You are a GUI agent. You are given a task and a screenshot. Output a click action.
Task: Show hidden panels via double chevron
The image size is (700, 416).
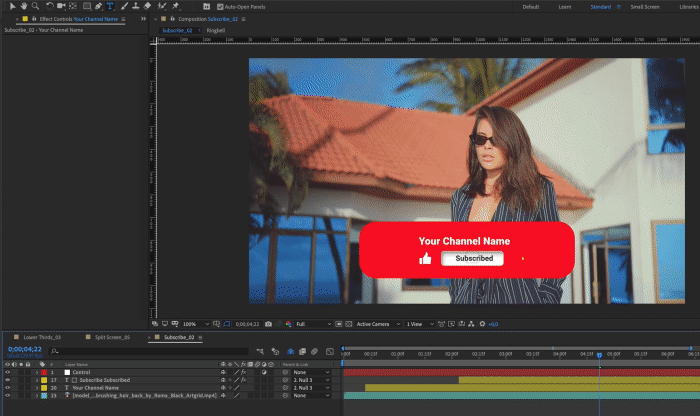click(x=143, y=19)
